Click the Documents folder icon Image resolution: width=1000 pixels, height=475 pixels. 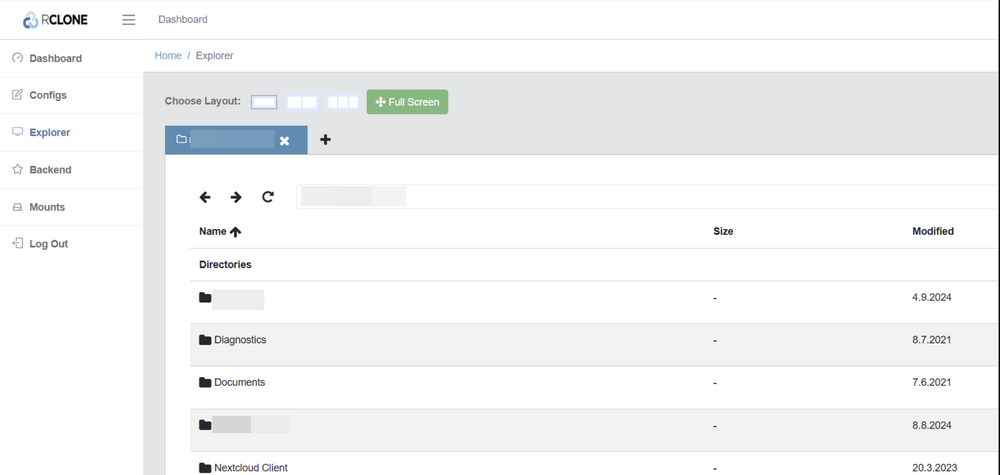(x=205, y=383)
